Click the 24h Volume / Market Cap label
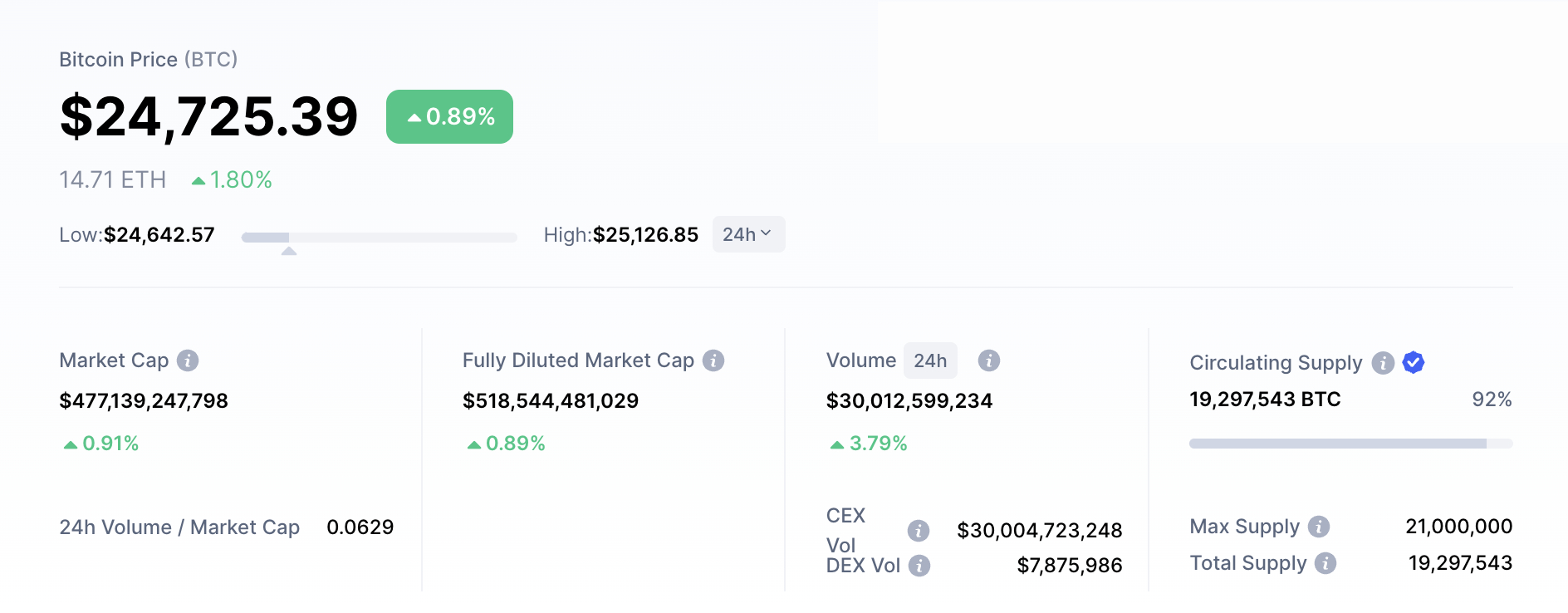Screen dimensions: 1568x613 179,527
